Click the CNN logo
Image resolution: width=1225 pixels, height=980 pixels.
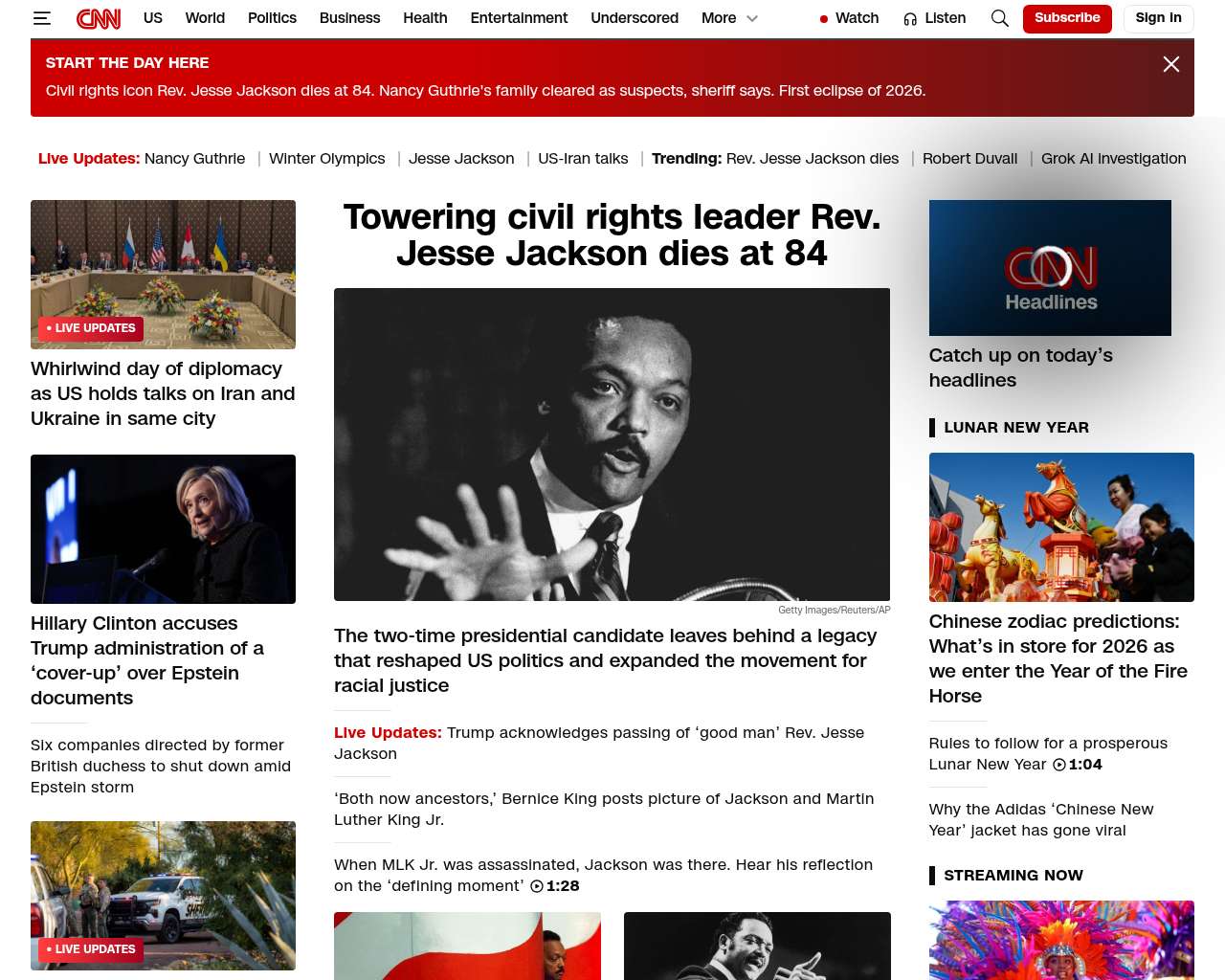pyautogui.click(x=99, y=18)
